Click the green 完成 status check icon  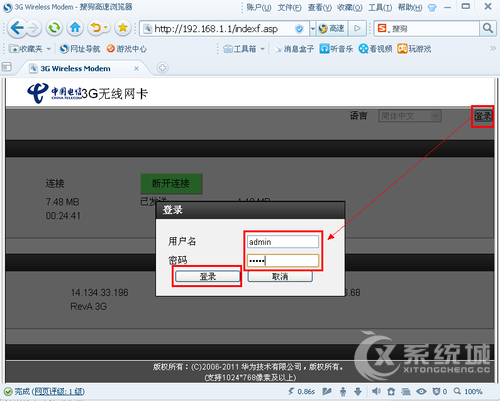tap(8, 391)
